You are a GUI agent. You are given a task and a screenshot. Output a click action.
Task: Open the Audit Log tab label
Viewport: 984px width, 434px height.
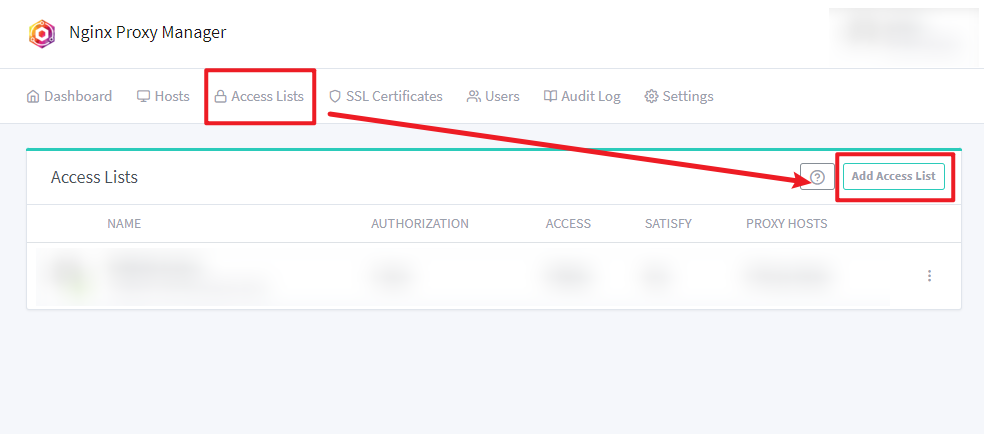click(x=590, y=97)
